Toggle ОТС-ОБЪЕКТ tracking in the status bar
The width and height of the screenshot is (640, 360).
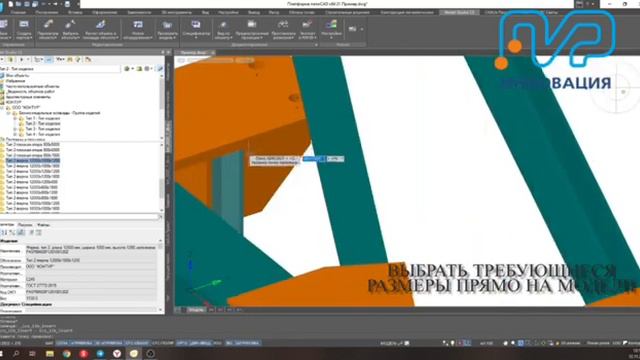coord(137,343)
